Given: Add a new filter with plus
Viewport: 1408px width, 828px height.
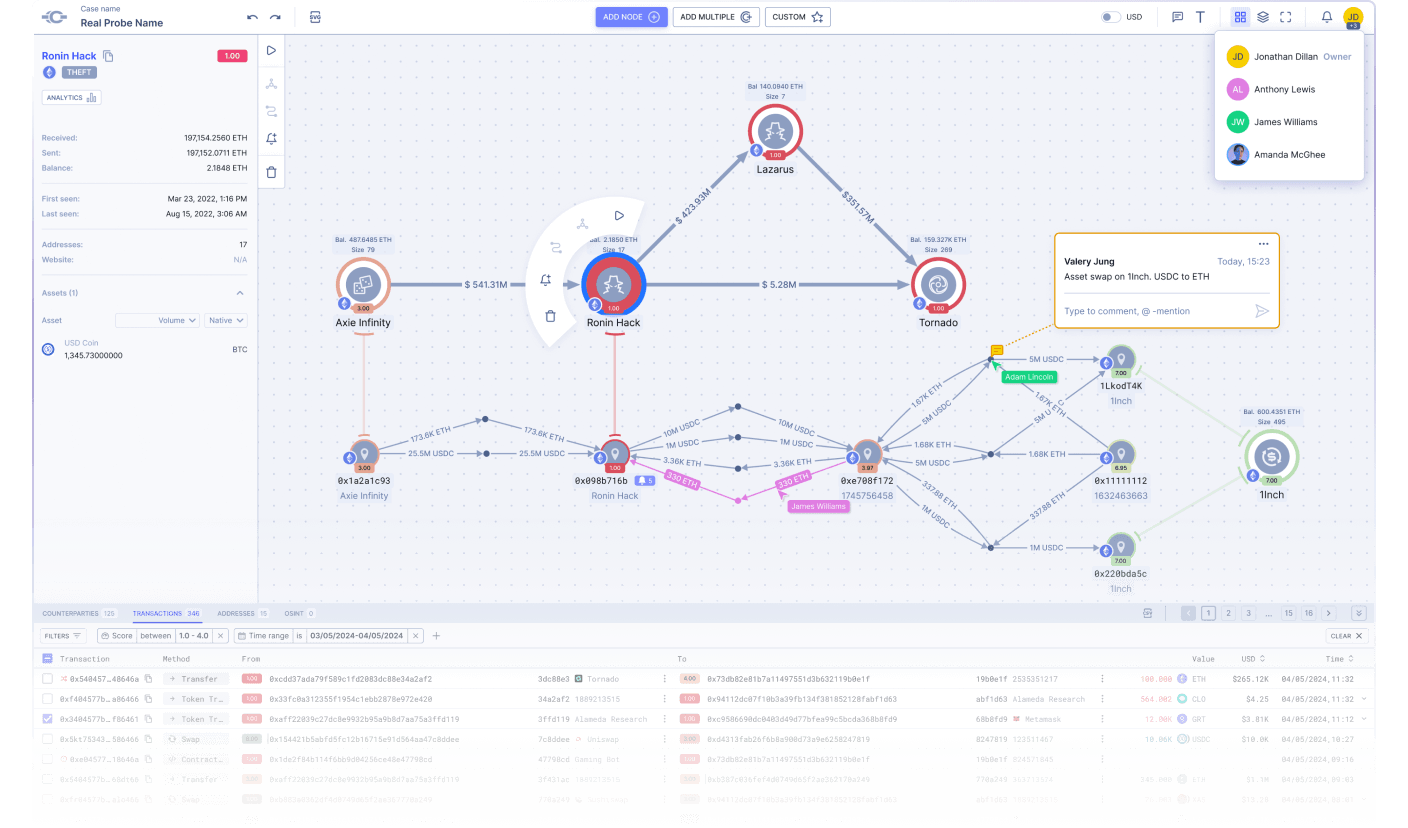Looking at the screenshot, I should coord(436,636).
